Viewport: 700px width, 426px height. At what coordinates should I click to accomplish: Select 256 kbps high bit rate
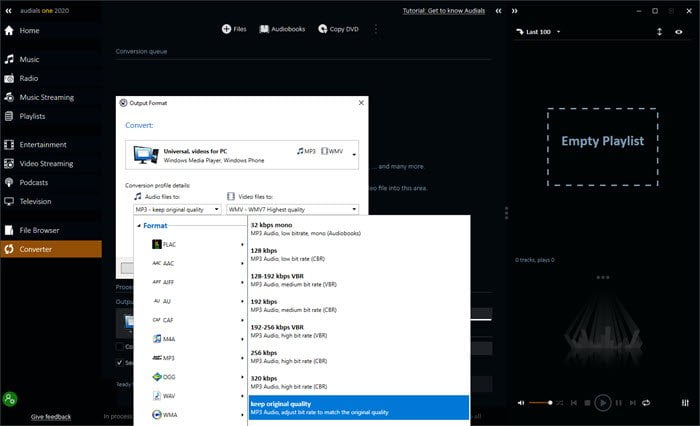pos(359,356)
